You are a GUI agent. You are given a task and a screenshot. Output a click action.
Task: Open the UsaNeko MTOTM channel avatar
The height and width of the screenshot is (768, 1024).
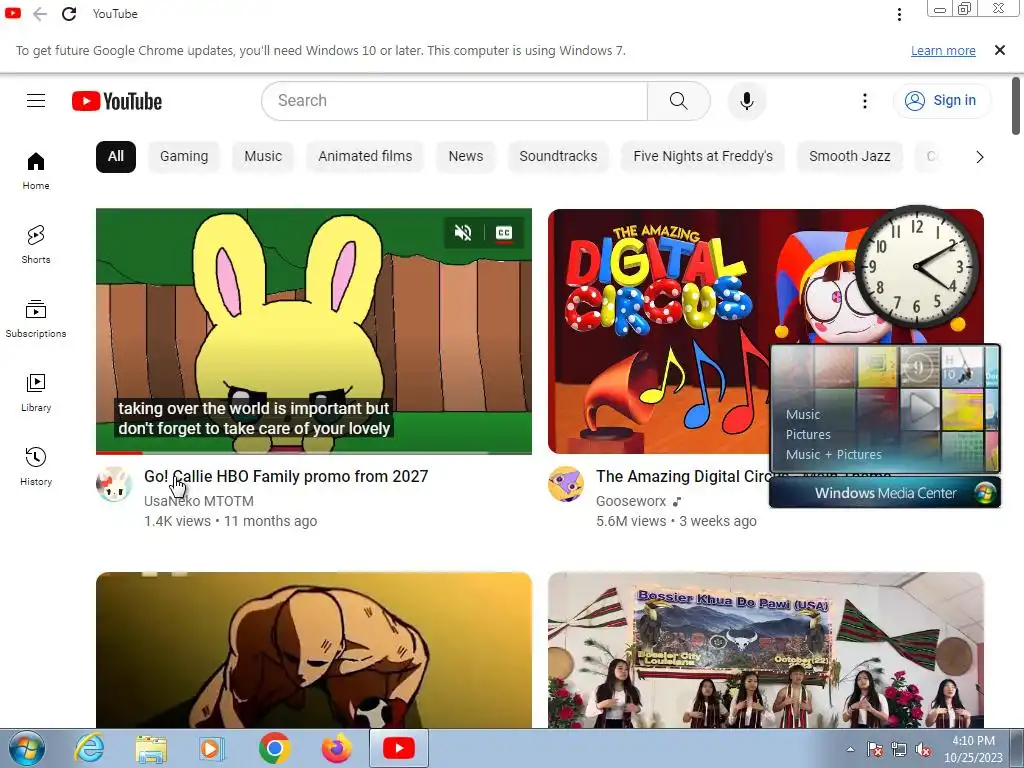tap(114, 484)
